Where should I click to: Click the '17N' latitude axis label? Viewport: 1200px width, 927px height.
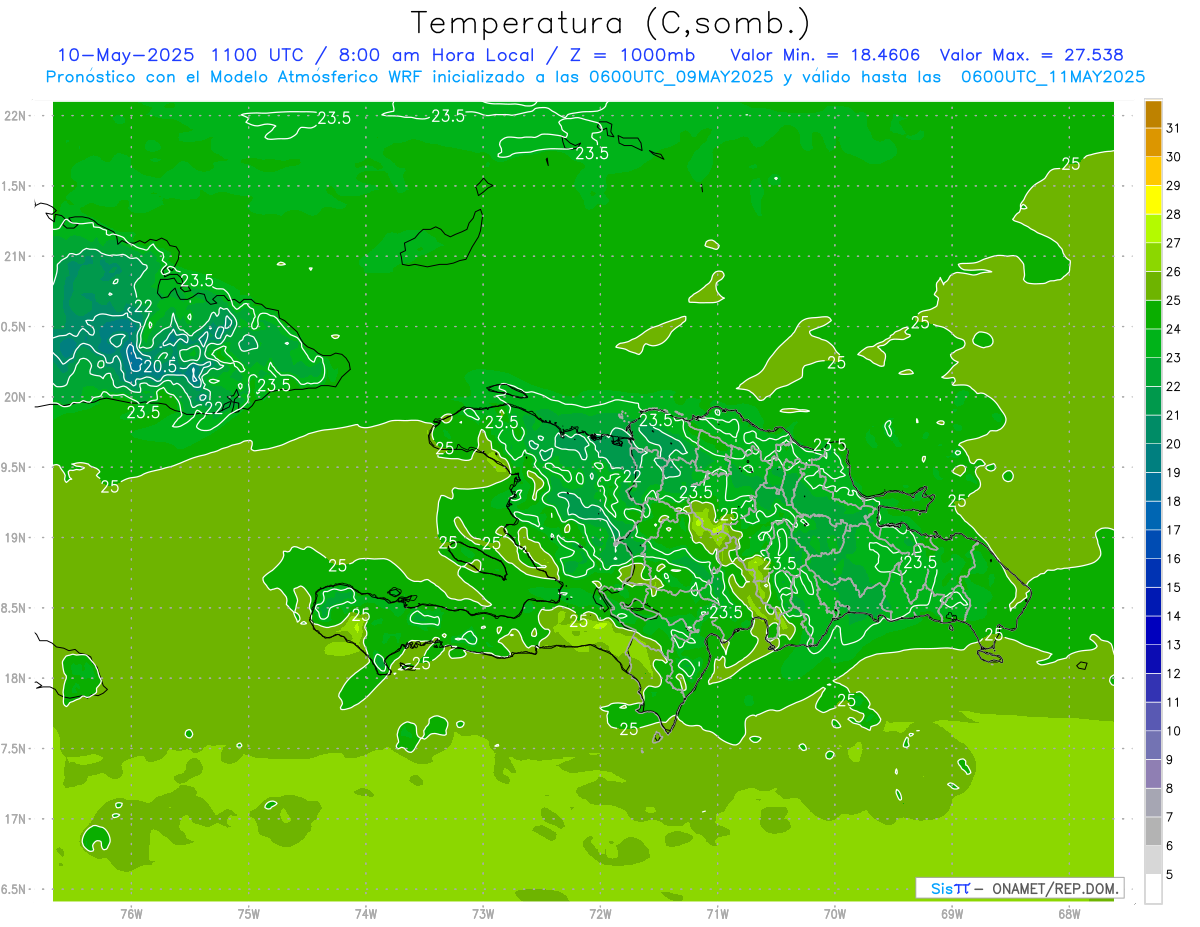[16, 819]
